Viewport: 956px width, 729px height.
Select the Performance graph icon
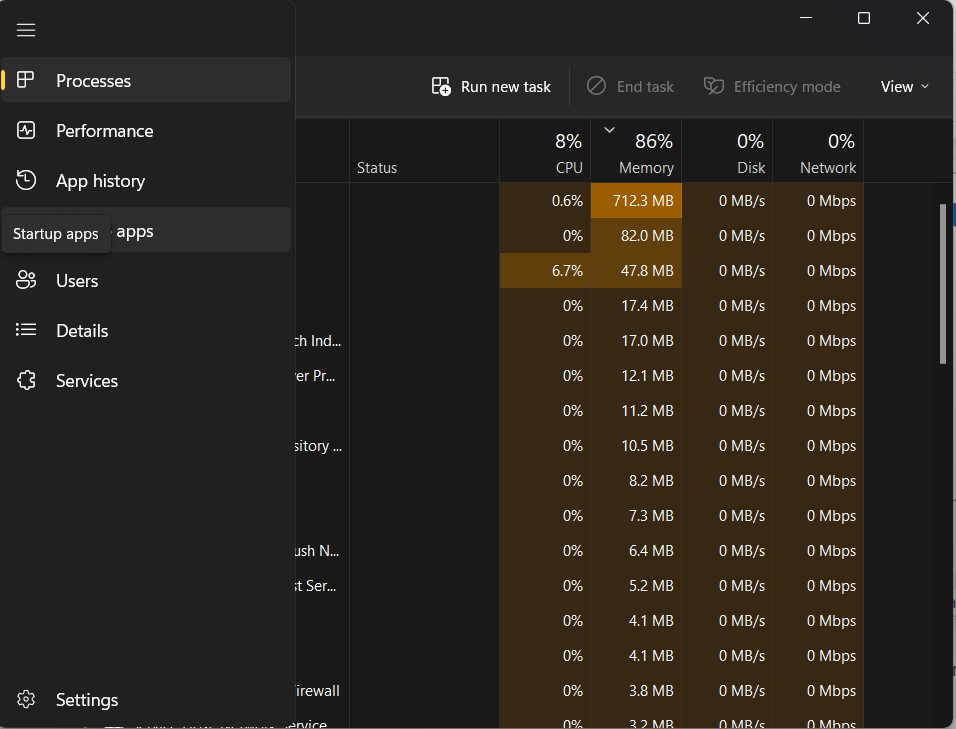(x=26, y=131)
